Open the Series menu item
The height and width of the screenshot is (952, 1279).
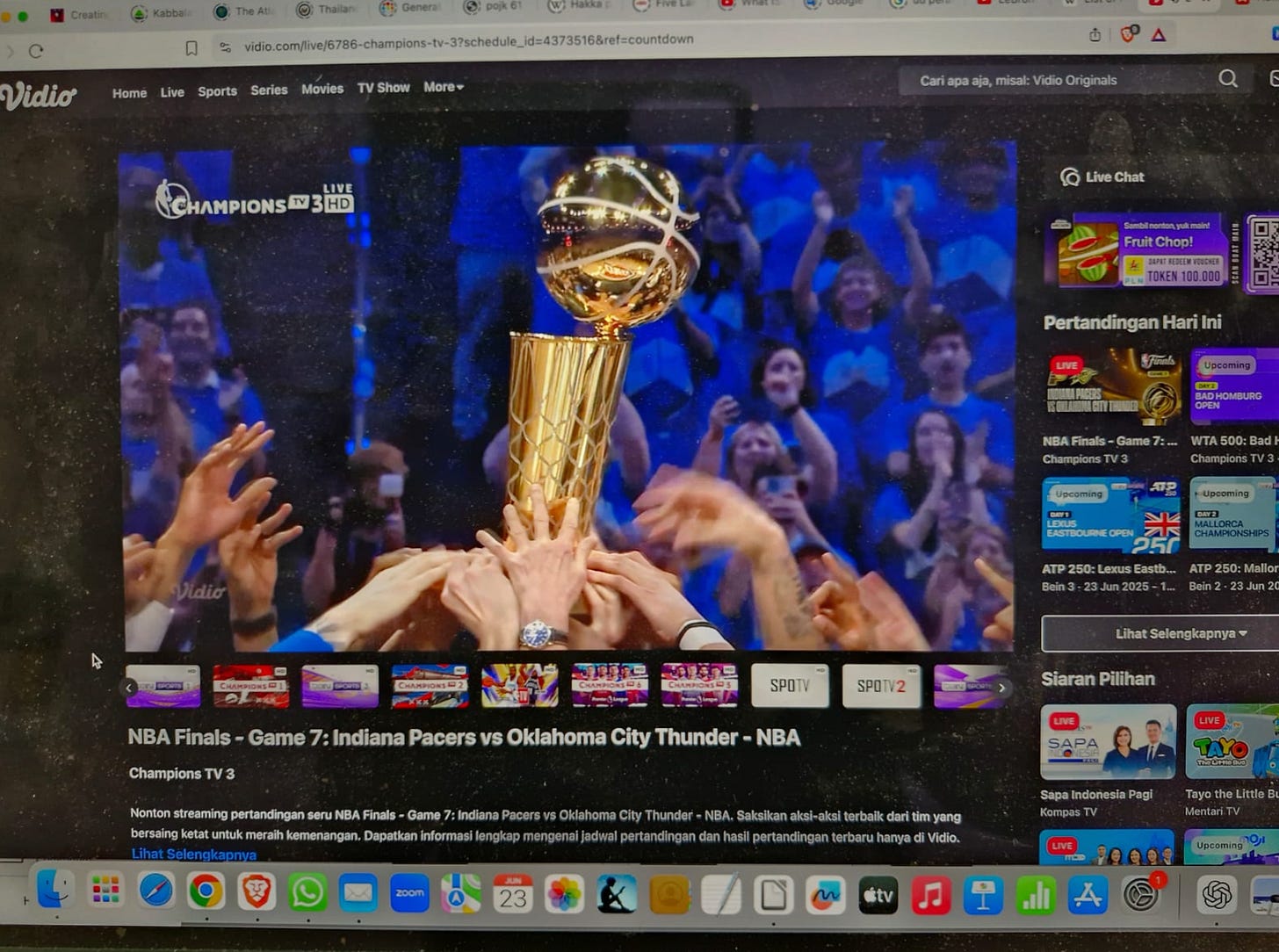(x=269, y=90)
